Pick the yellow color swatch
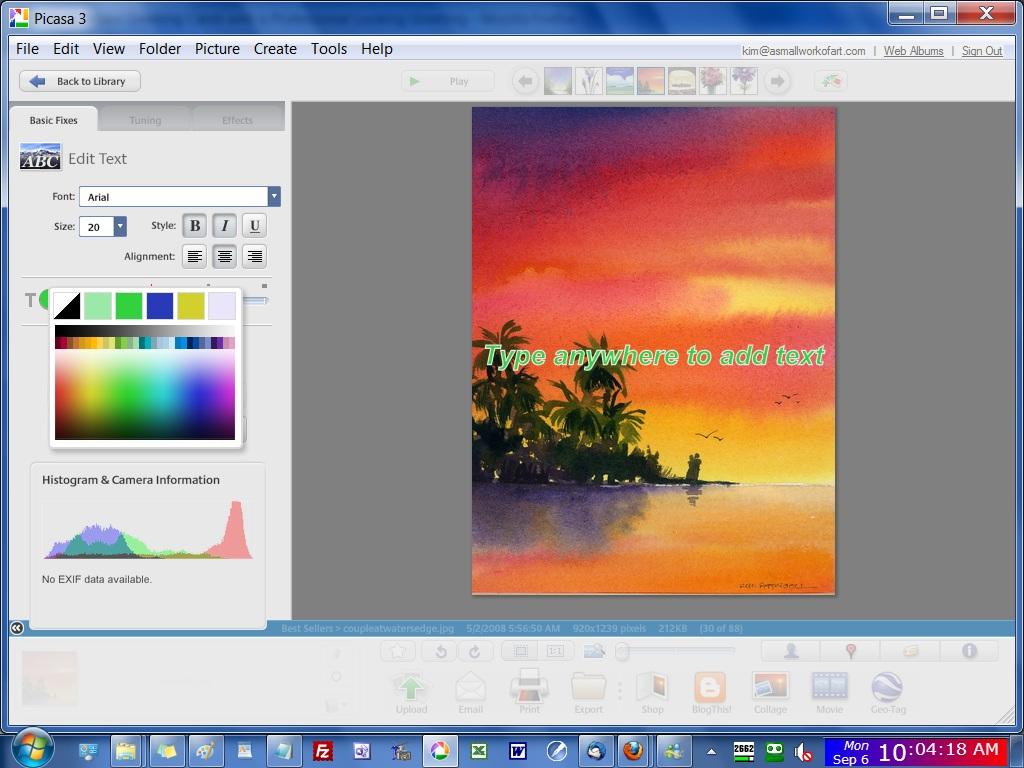Image resolution: width=1024 pixels, height=768 pixels. coord(191,306)
